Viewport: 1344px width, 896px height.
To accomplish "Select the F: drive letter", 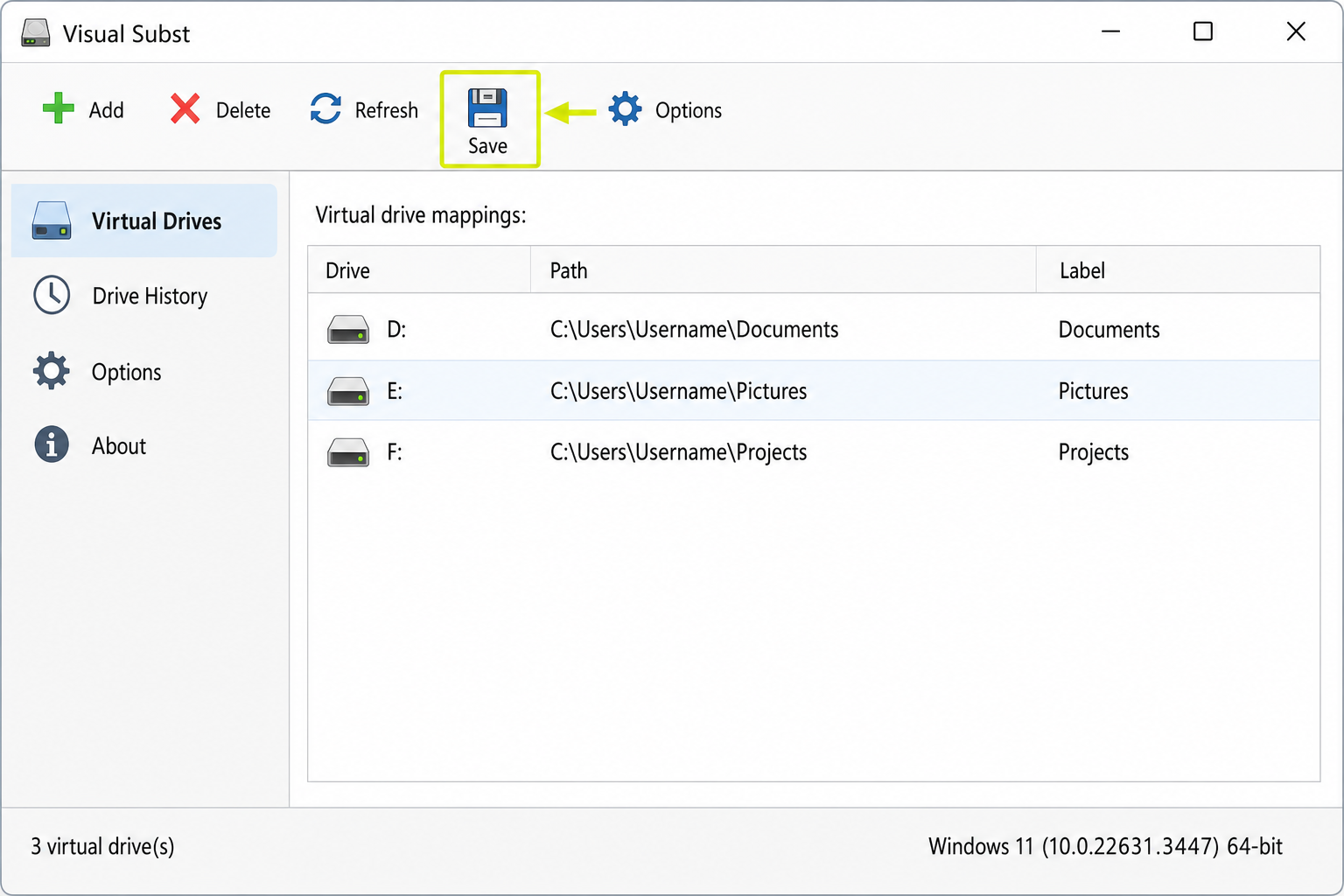I will pos(395,452).
